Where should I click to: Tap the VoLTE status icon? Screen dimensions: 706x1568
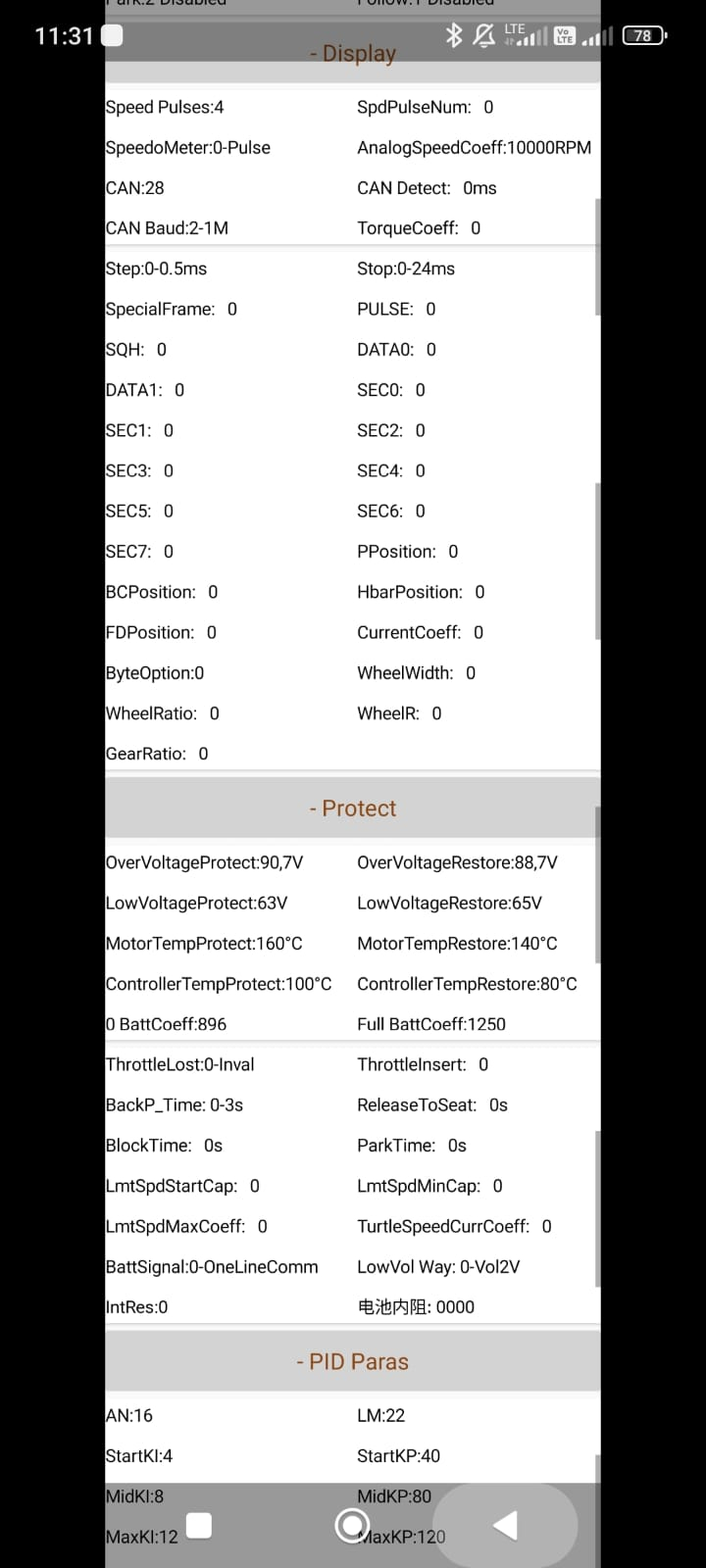pos(564,36)
